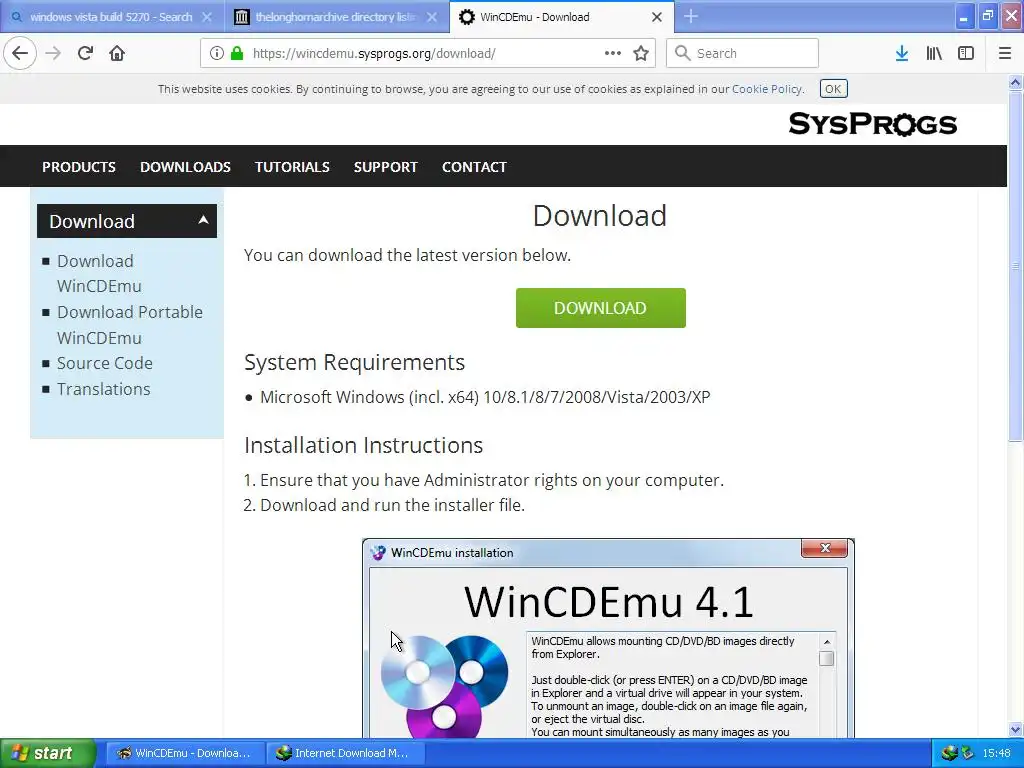The width and height of the screenshot is (1024, 768).
Task: Open page actions three-dot menu
Action: coord(612,53)
